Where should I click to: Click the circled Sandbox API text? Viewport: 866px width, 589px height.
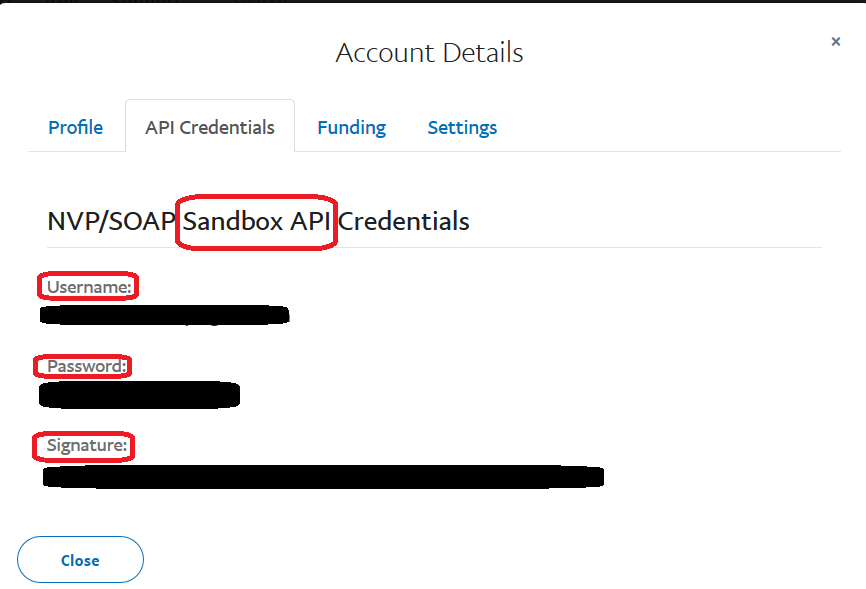coord(256,221)
